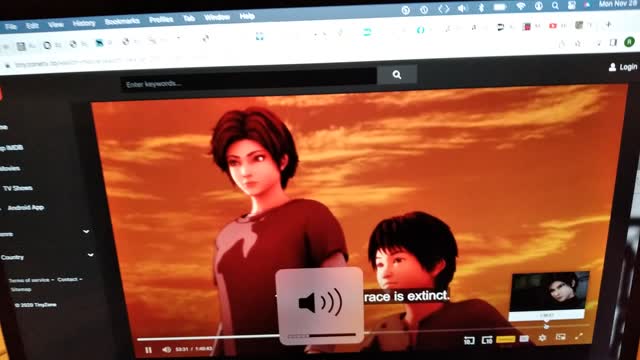This screenshot has width=640, height=360.
Task: Open the Wi-Fi menu bar icon
Action: coord(520,6)
